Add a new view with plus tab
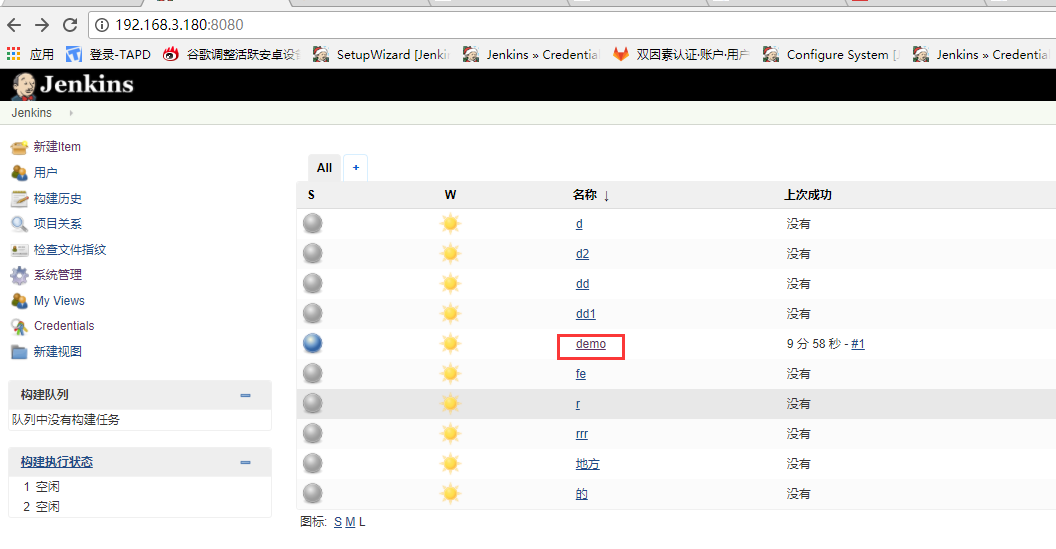Viewport: 1056px width, 549px height. (356, 168)
